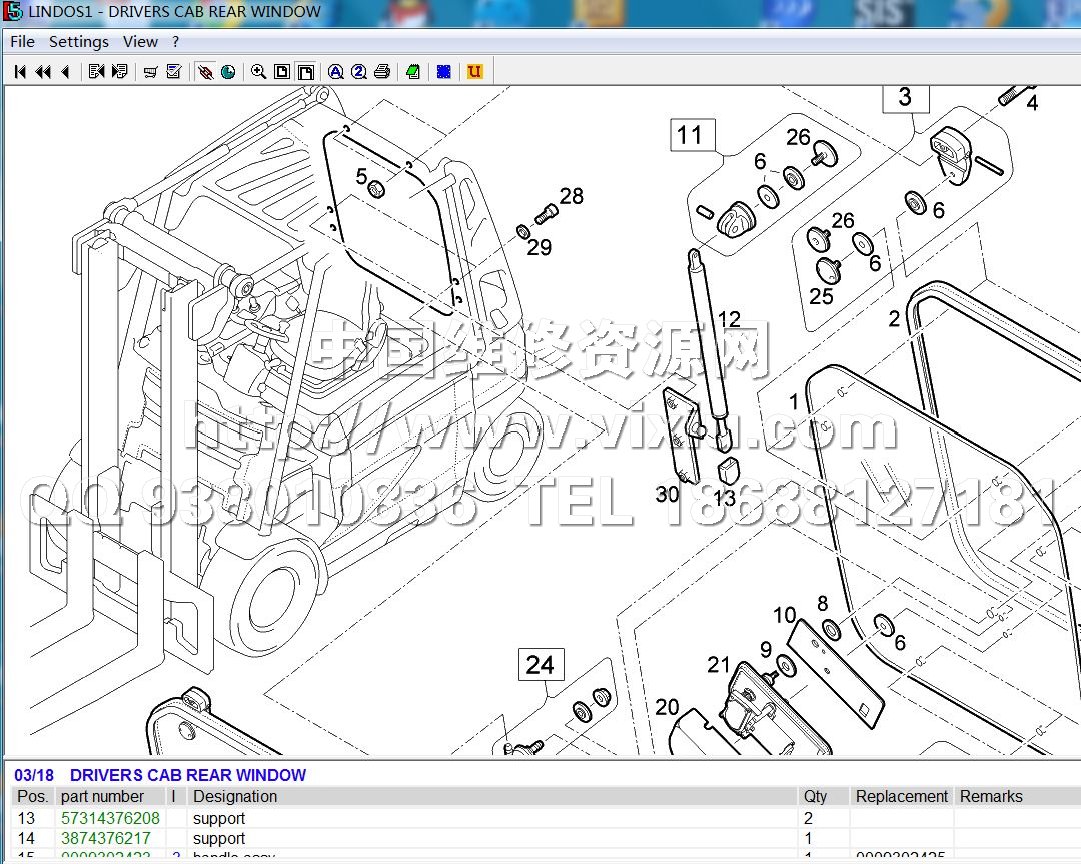Click part number 3874376217
The height and width of the screenshot is (864, 1081).
tap(106, 838)
